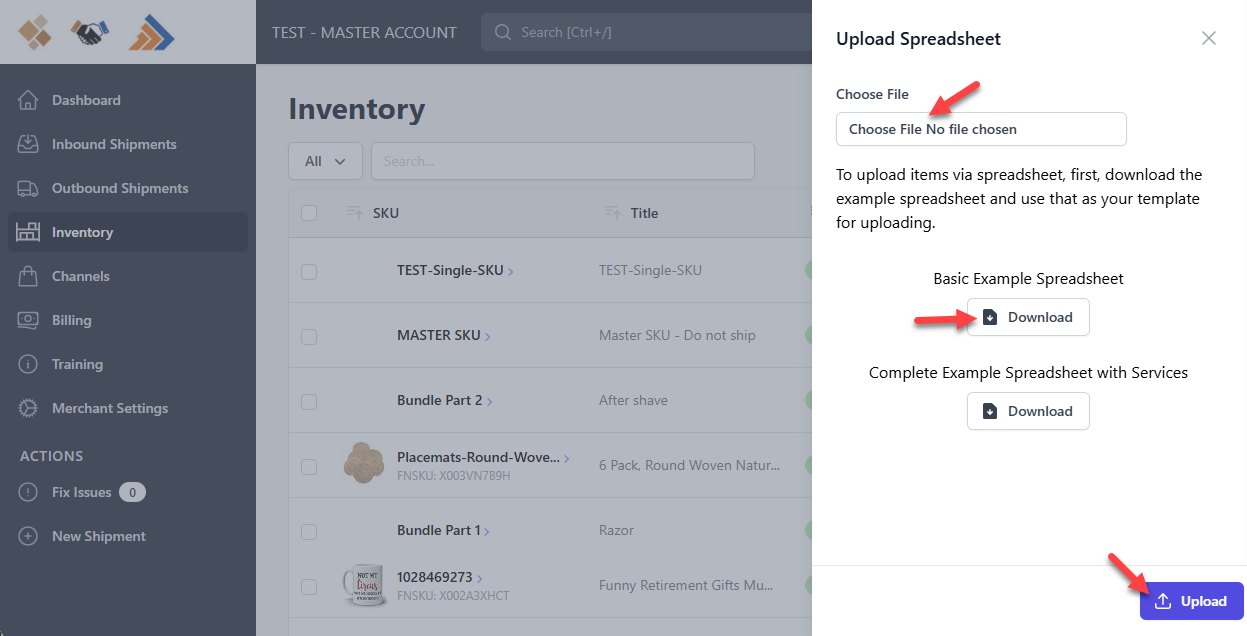1247x636 pixels.
Task: Check the Bundle Part 2 row checkbox
Action: click(309, 402)
